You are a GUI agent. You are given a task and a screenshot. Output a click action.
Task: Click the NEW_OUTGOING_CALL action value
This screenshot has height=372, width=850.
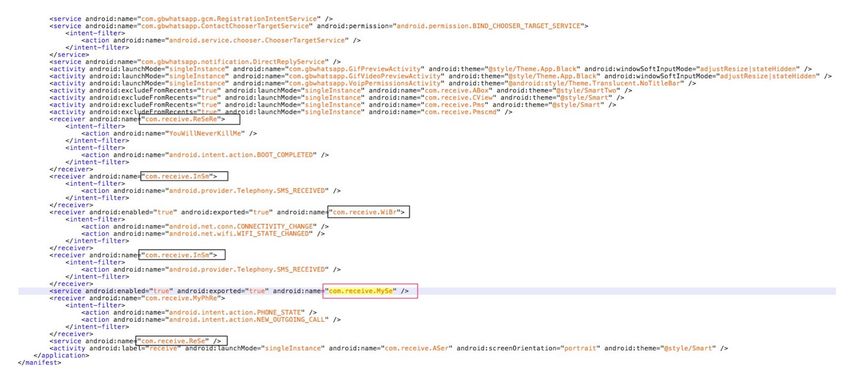click(247, 319)
